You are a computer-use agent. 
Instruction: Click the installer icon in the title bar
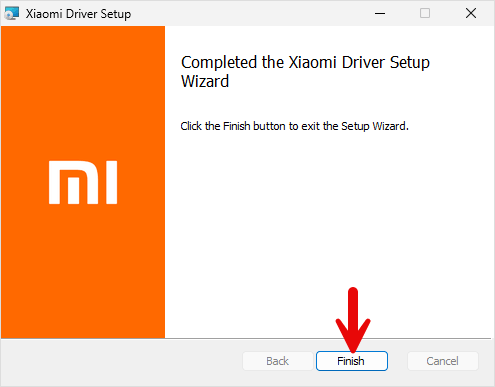[x=12, y=14]
